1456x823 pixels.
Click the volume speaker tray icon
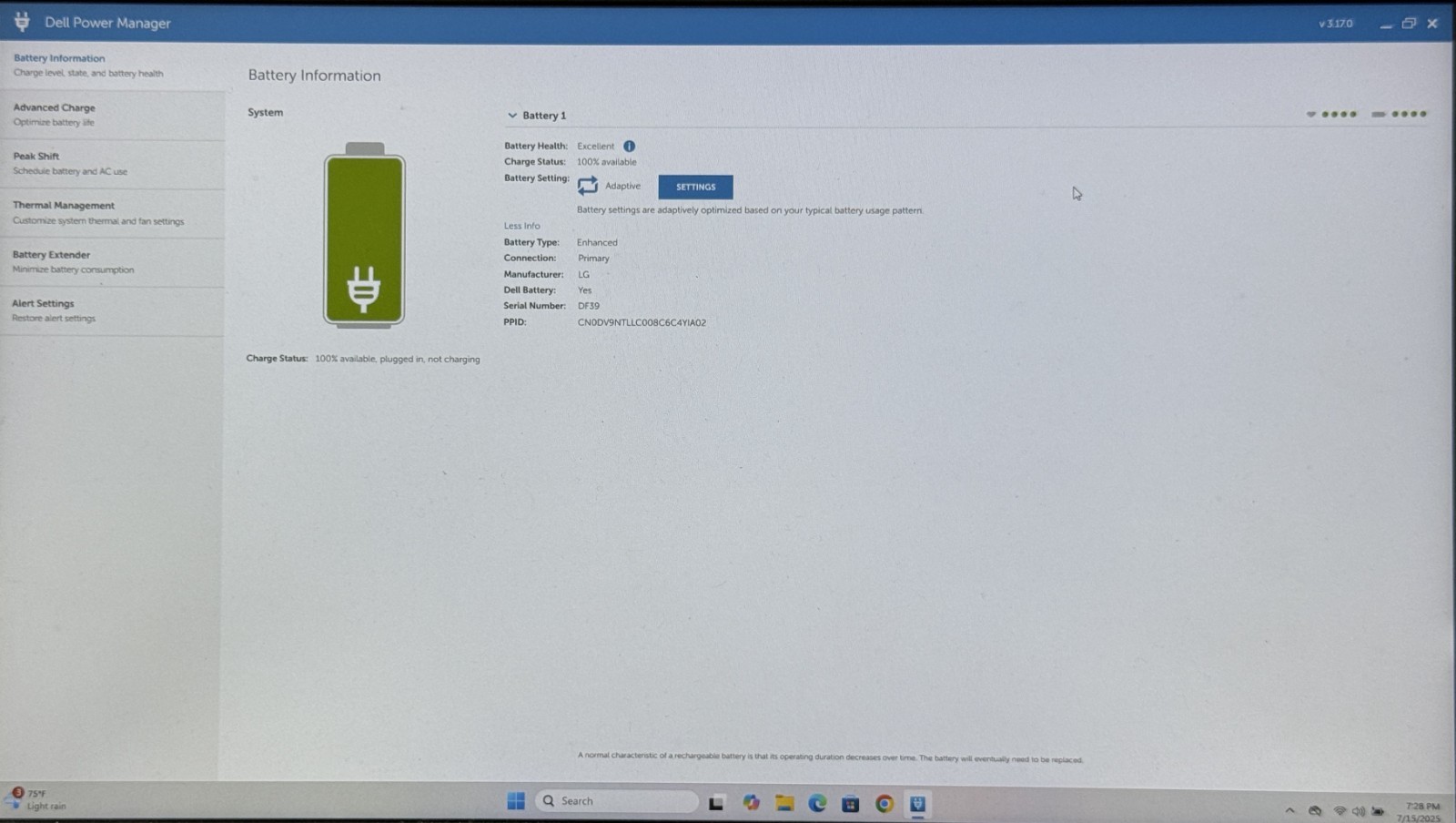click(1359, 810)
